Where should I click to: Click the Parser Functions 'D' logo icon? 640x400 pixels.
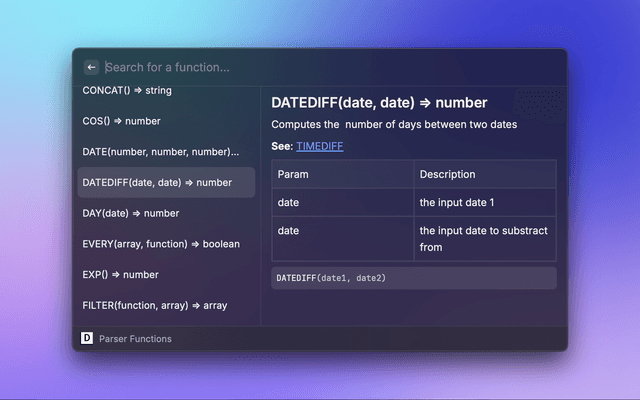click(87, 338)
